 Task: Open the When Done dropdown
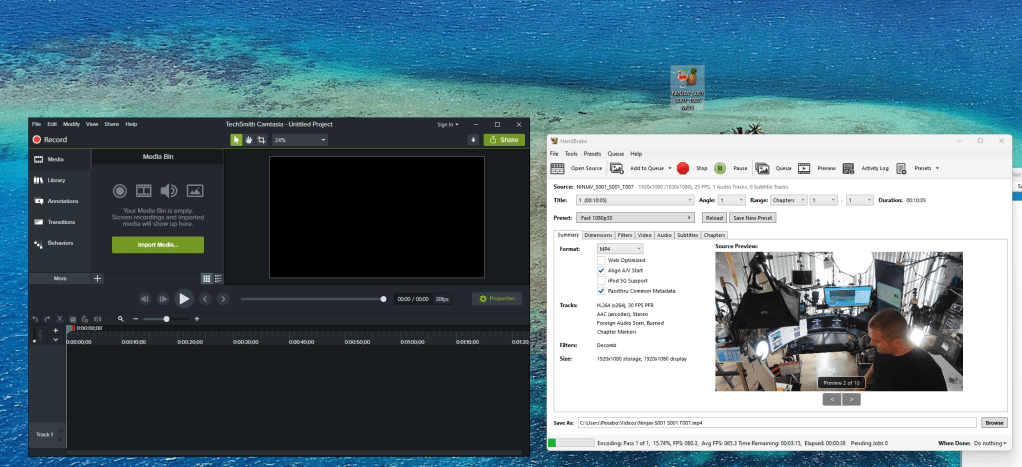990,444
